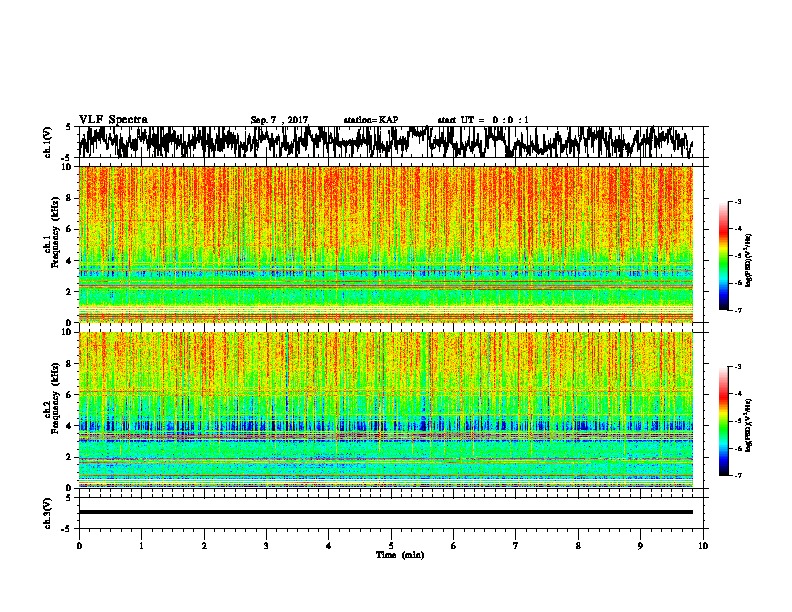
Task: Click the ch.1 waveform trace panel
Action: point(390,142)
